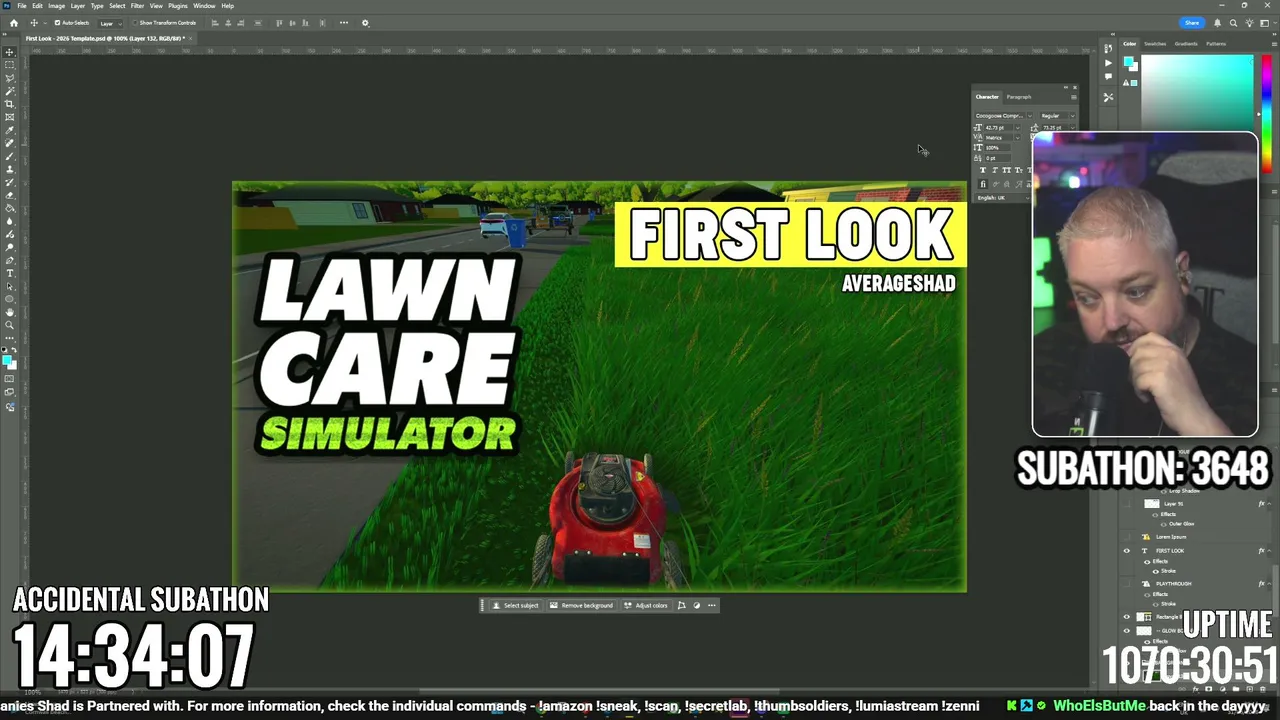The width and height of the screenshot is (1280, 720).
Task: Select the Hand tool
Action: click(x=10, y=312)
